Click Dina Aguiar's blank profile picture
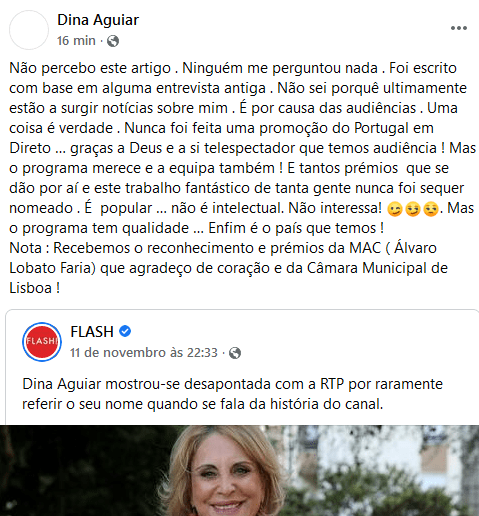The image size is (479, 516). (x=29, y=30)
